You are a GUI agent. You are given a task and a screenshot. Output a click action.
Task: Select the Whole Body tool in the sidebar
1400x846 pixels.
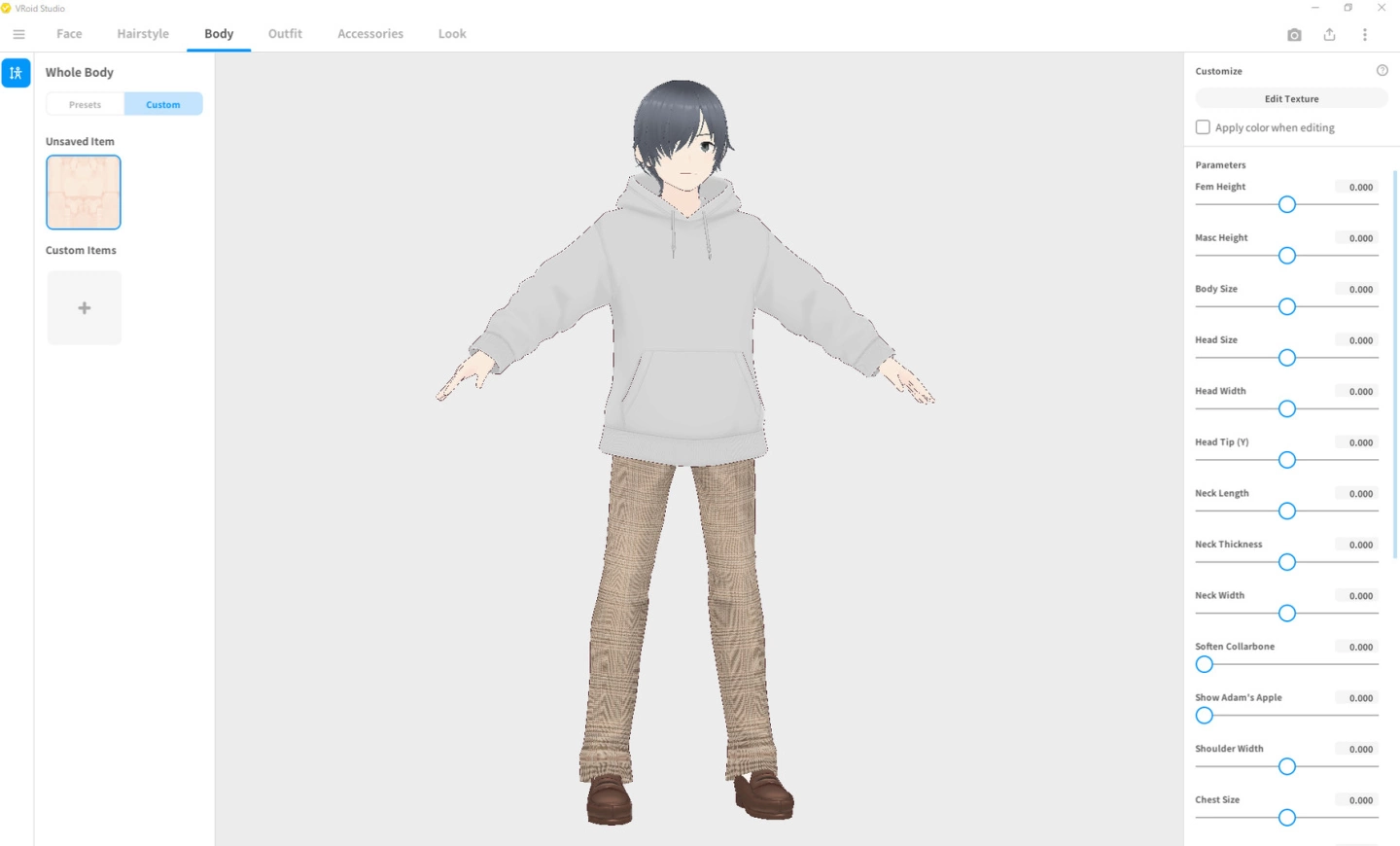point(16,72)
